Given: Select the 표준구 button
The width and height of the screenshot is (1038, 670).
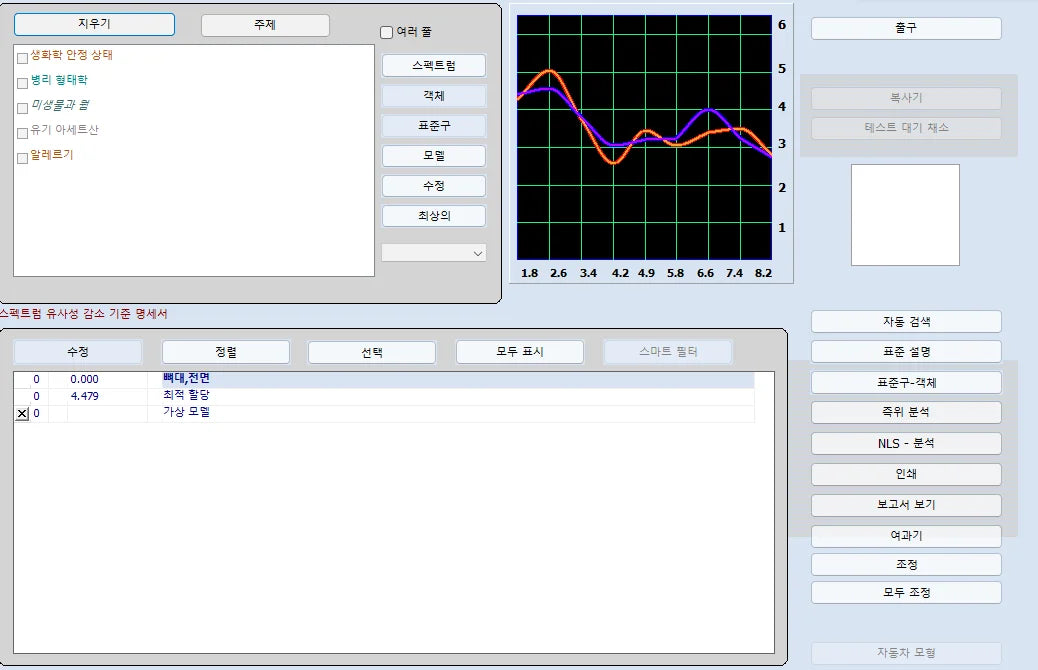Looking at the screenshot, I should [x=434, y=126].
